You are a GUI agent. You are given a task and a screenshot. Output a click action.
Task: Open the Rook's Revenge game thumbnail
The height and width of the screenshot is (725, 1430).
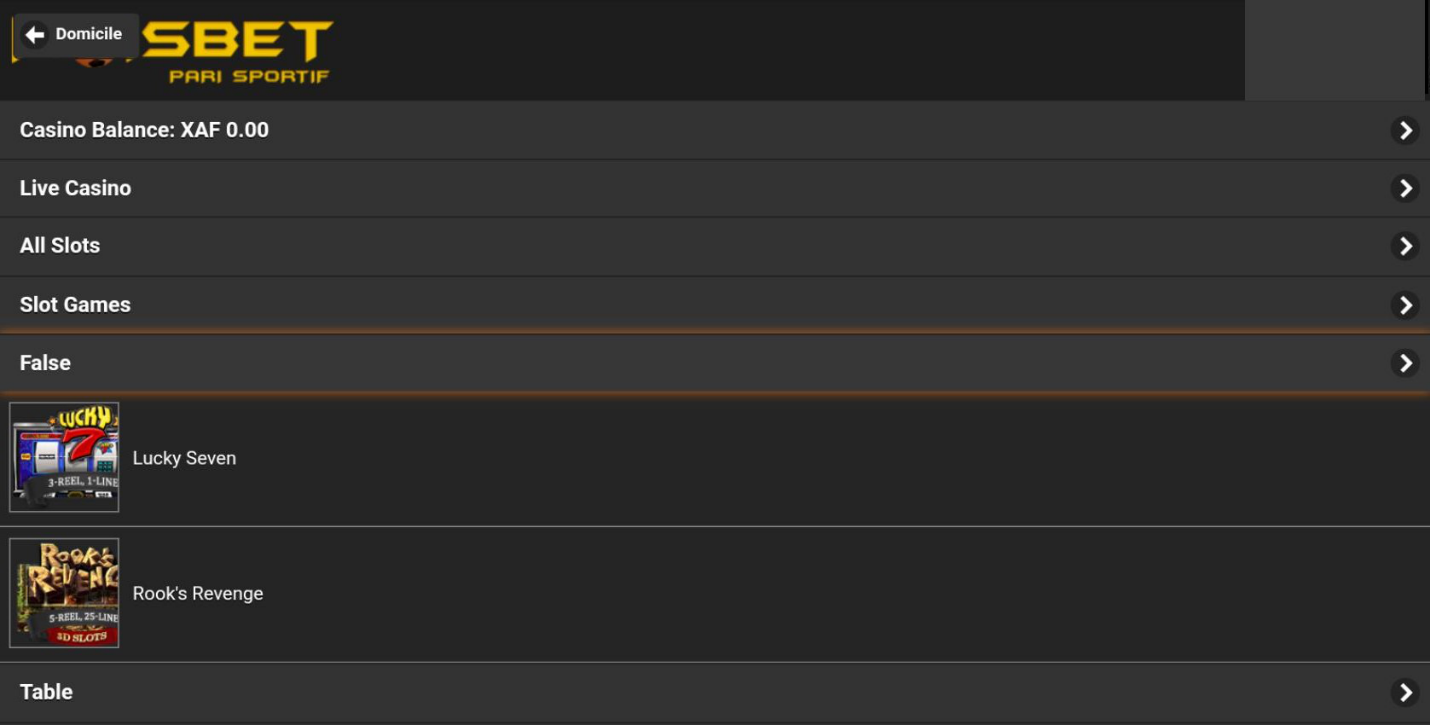(x=64, y=593)
